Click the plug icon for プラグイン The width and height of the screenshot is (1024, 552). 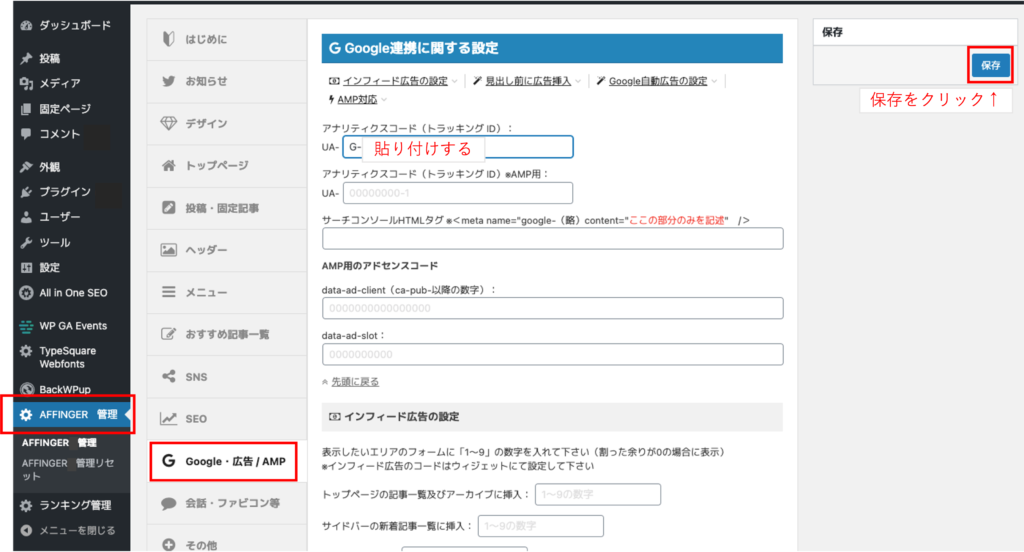pyautogui.click(x=26, y=191)
